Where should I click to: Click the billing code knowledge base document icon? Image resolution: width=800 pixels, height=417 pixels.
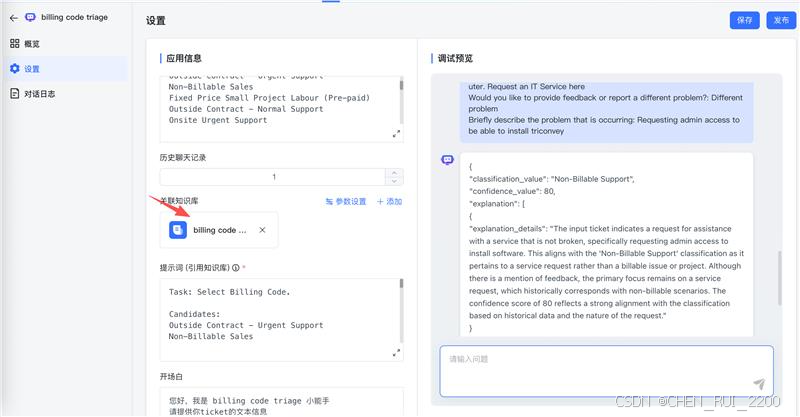click(178, 230)
